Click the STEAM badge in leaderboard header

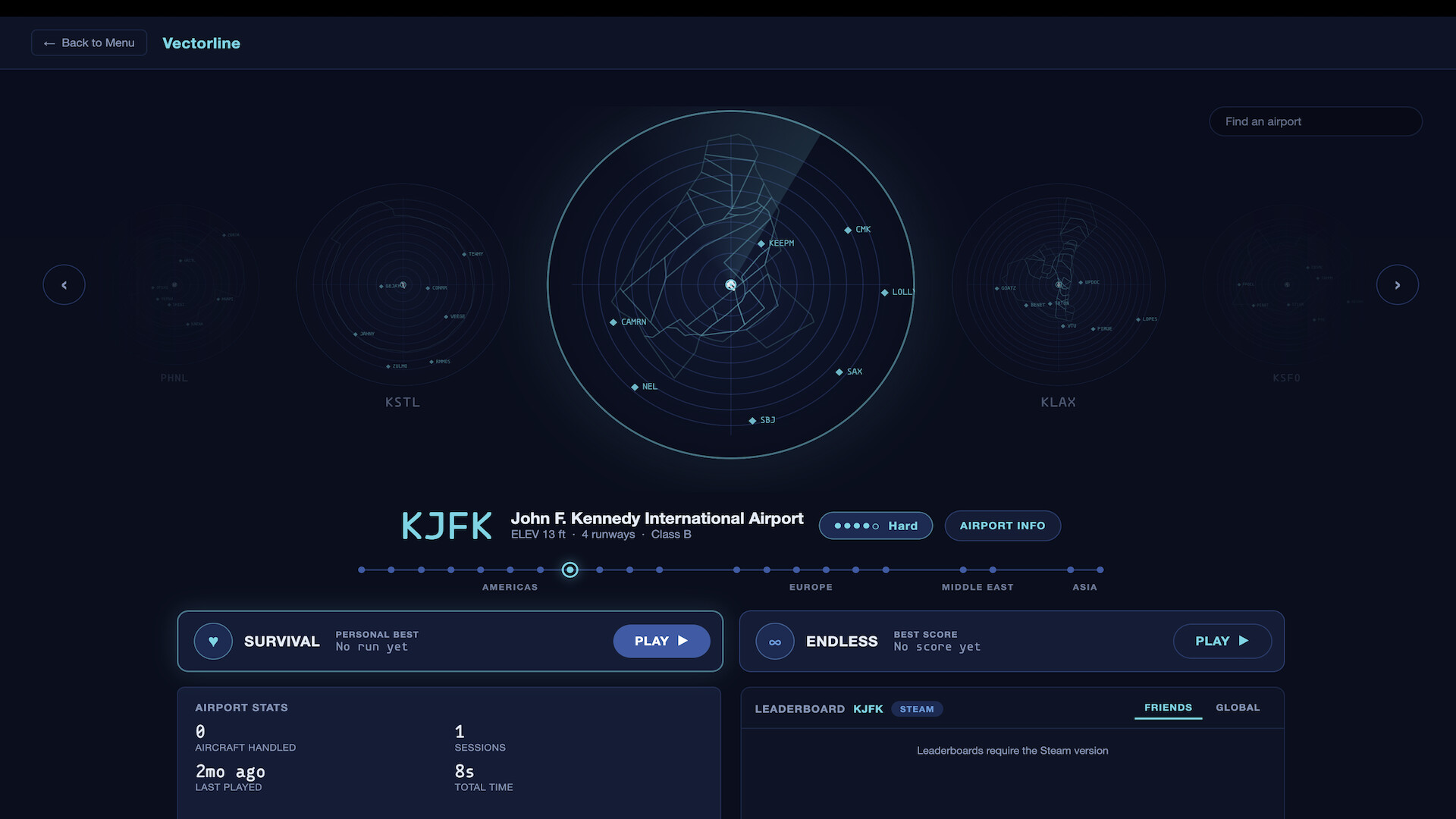click(x=917, y=709)
